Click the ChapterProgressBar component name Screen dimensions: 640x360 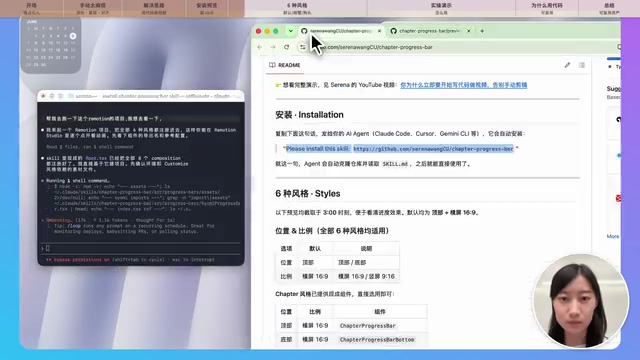click(367, 326)
